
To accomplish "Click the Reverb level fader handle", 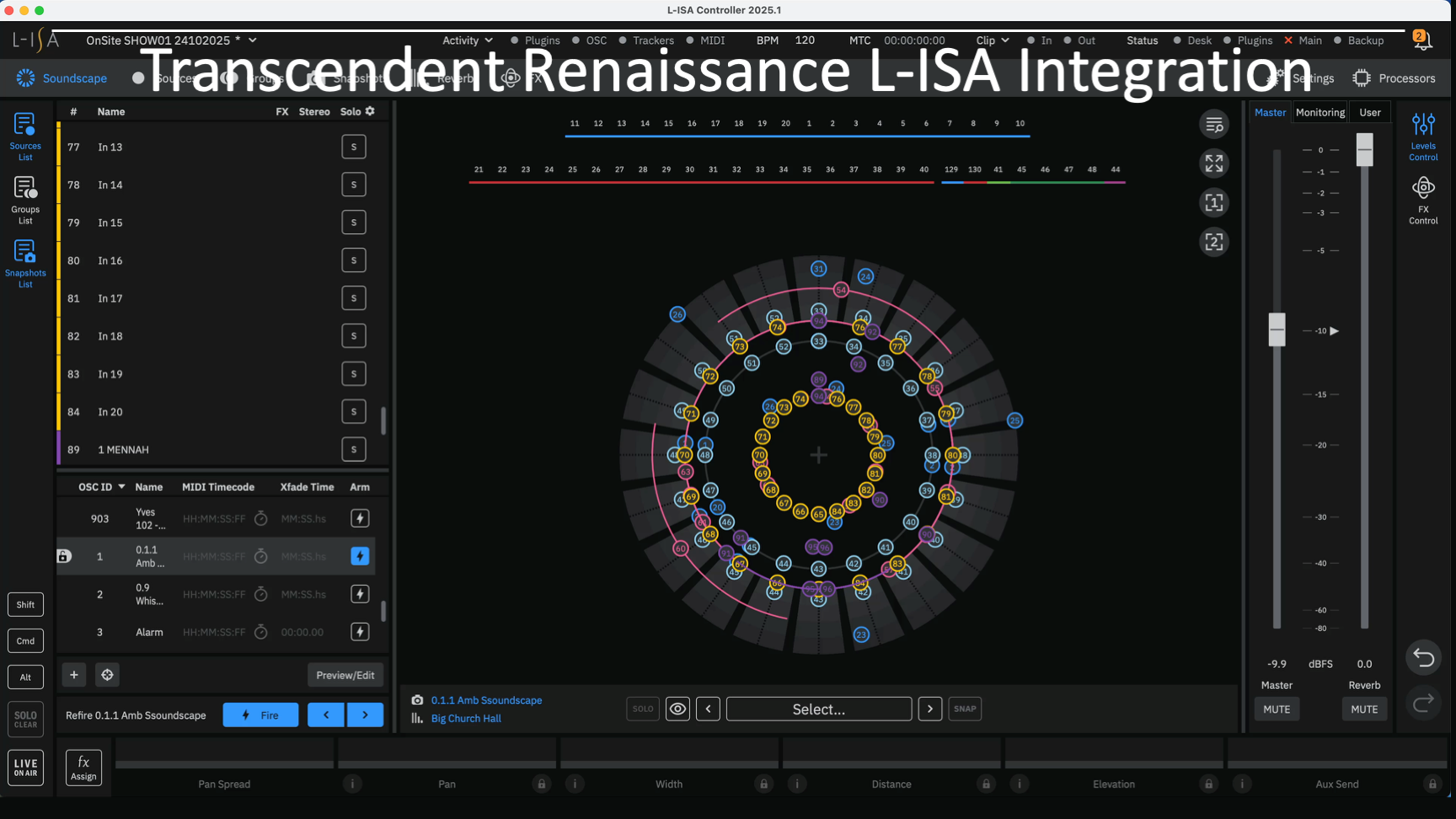I will tap(1364, 149).
